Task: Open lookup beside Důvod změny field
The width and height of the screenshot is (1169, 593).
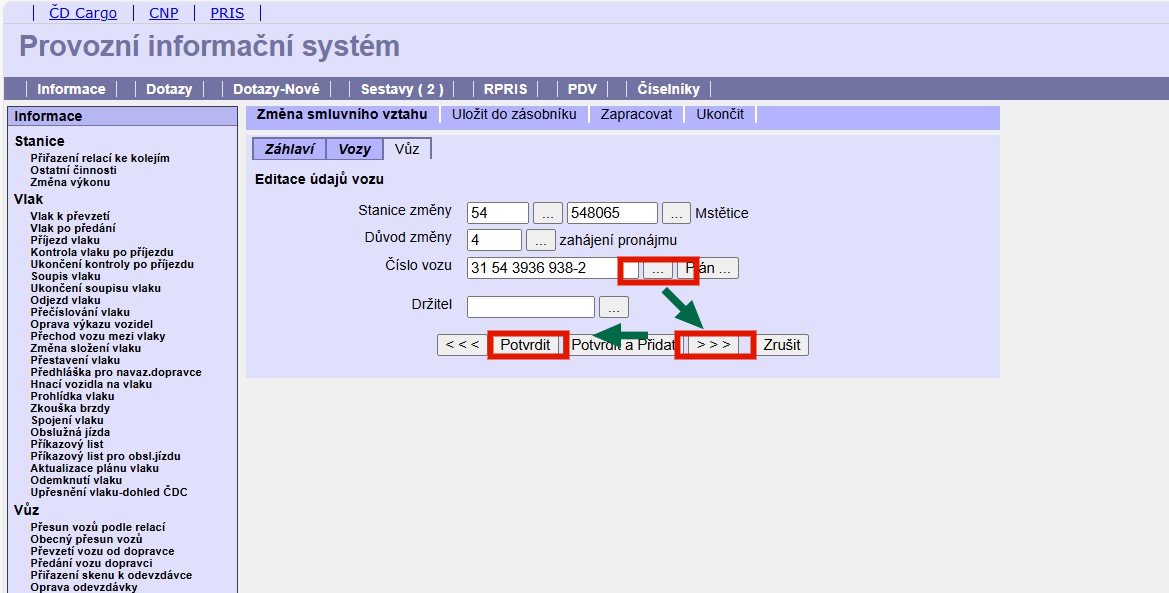Action: click(540, 240)
